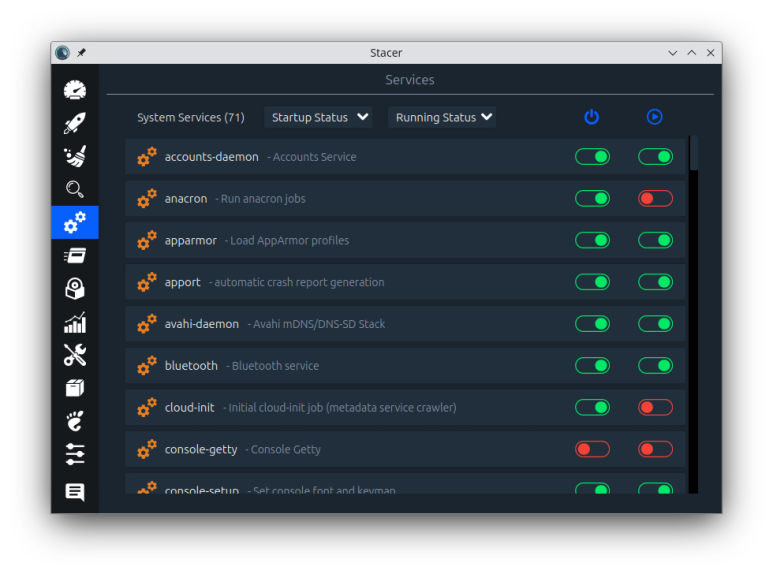Open the Feedback chat bubble page
This screenshot has width=773, height=574.
pos(75,492)
